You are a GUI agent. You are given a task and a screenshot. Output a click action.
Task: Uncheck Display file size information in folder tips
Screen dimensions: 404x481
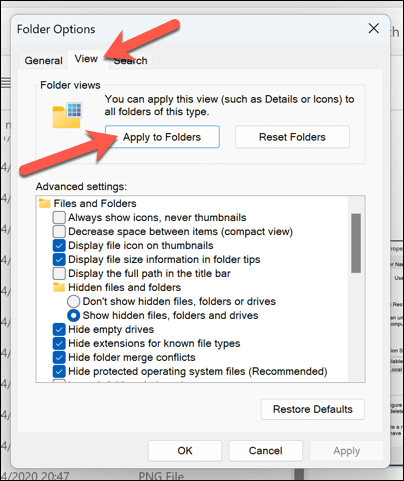[59, 260]
